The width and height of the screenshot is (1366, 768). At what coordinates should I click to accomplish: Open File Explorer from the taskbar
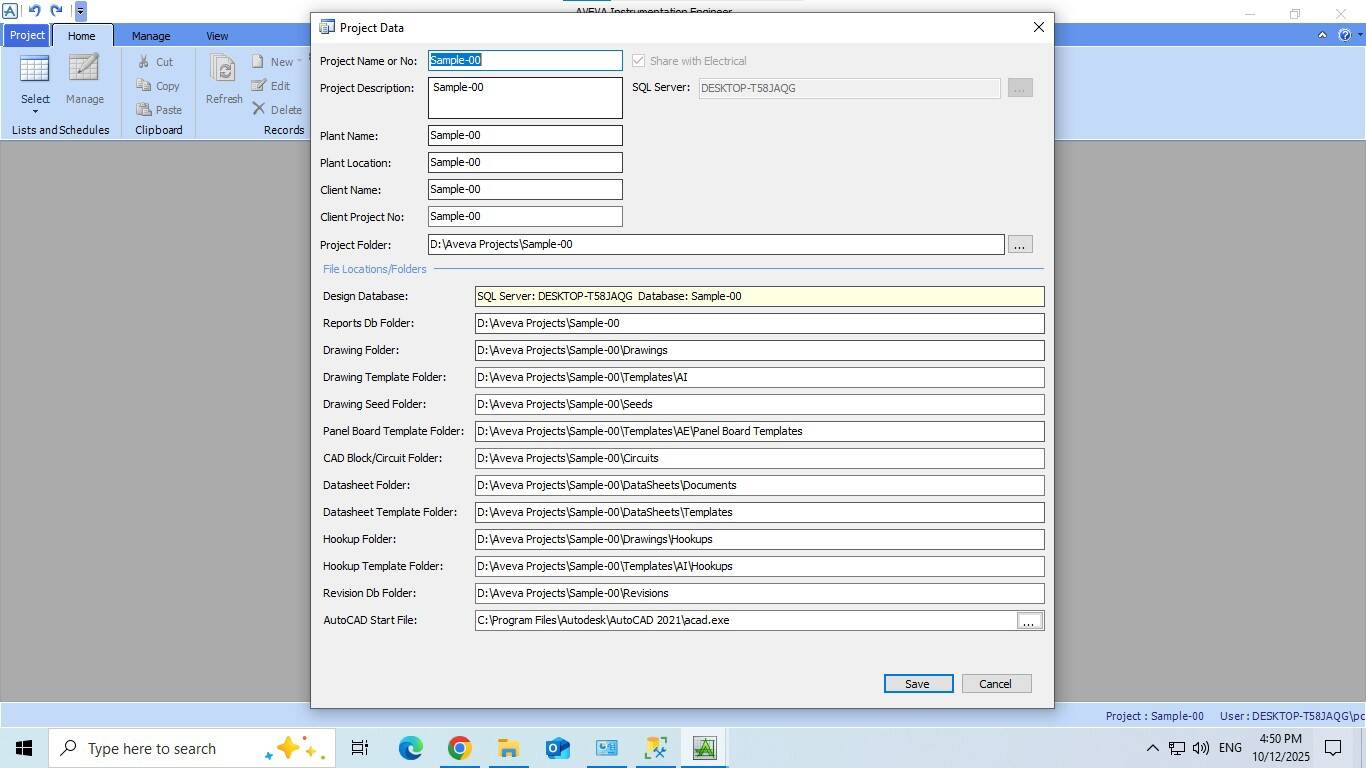508,748
